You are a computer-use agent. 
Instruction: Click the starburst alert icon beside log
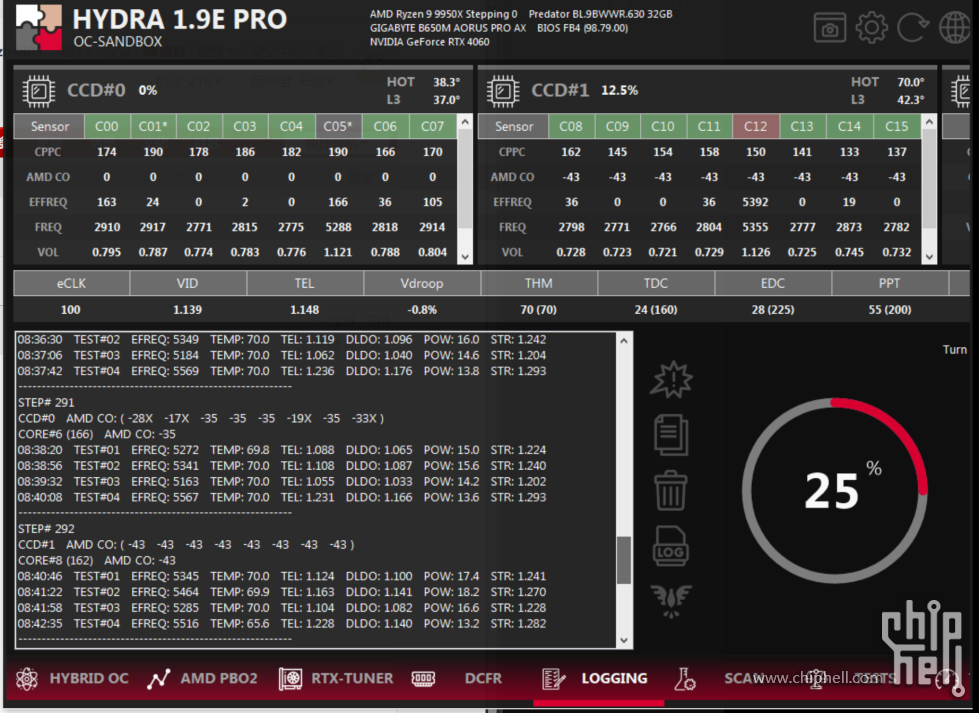pos(671,379)
